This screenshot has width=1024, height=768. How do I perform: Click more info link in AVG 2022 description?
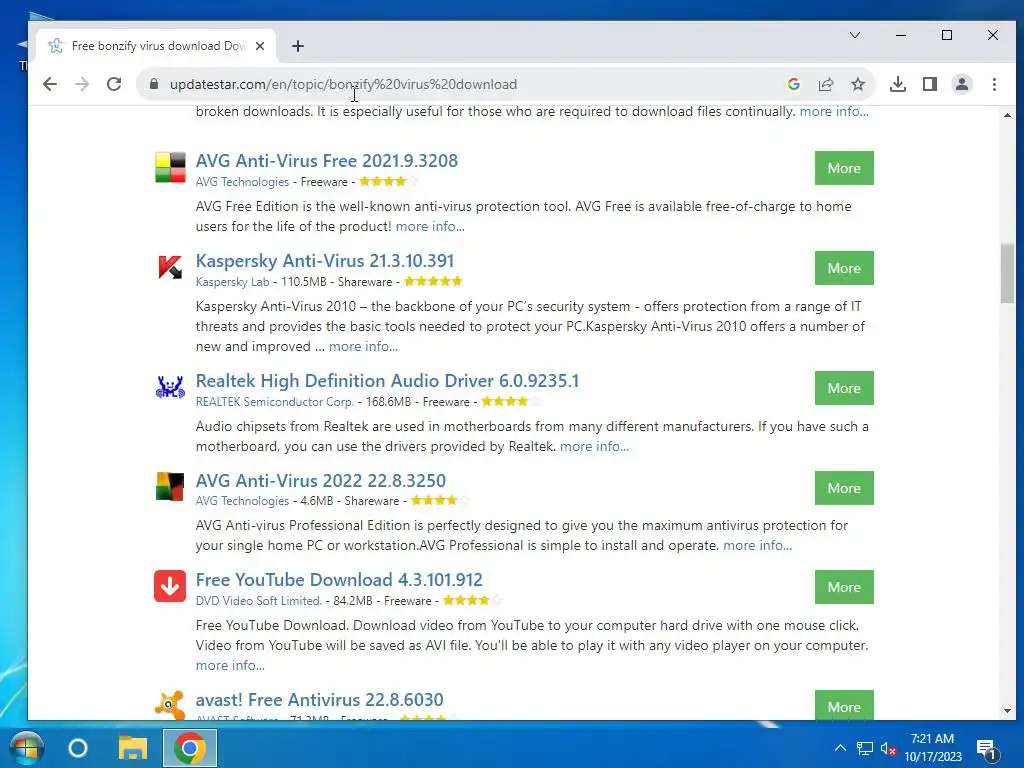click(758, 545)
